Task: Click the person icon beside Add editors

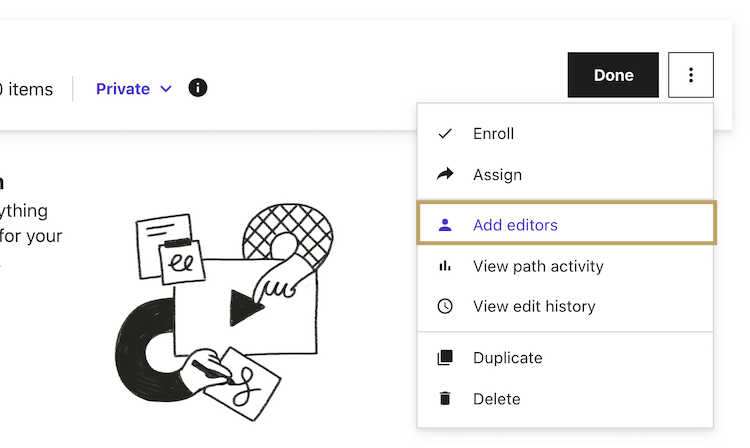Action: (x=445, y=225)
